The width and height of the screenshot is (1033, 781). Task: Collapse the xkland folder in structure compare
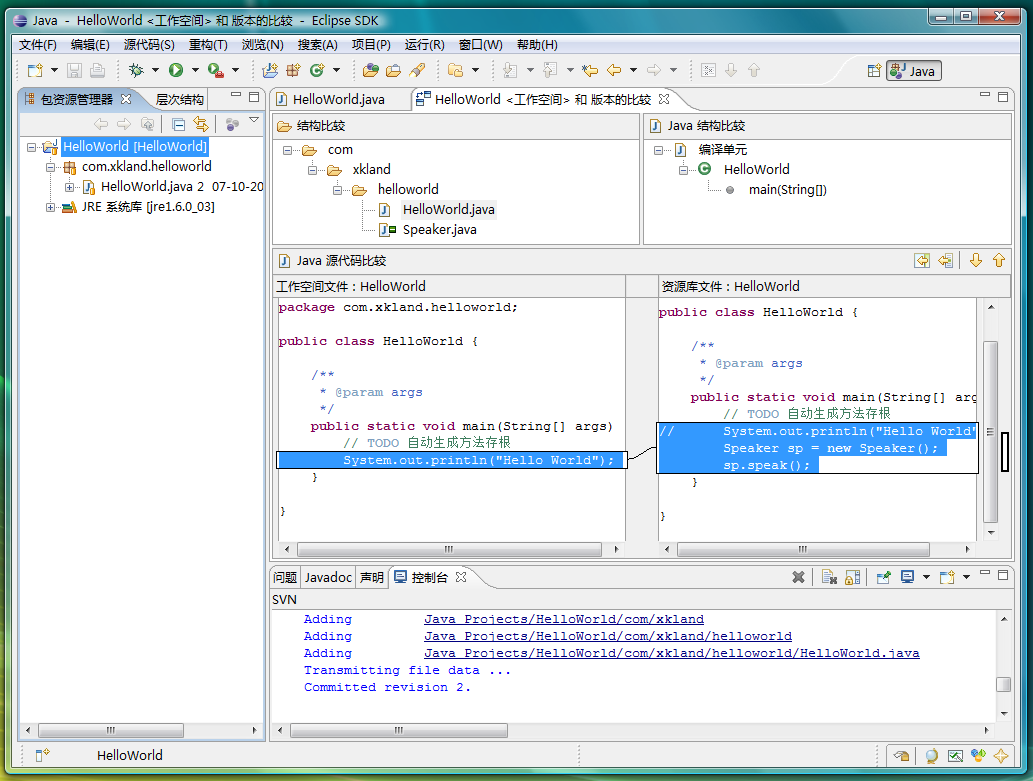click(312, 171)
